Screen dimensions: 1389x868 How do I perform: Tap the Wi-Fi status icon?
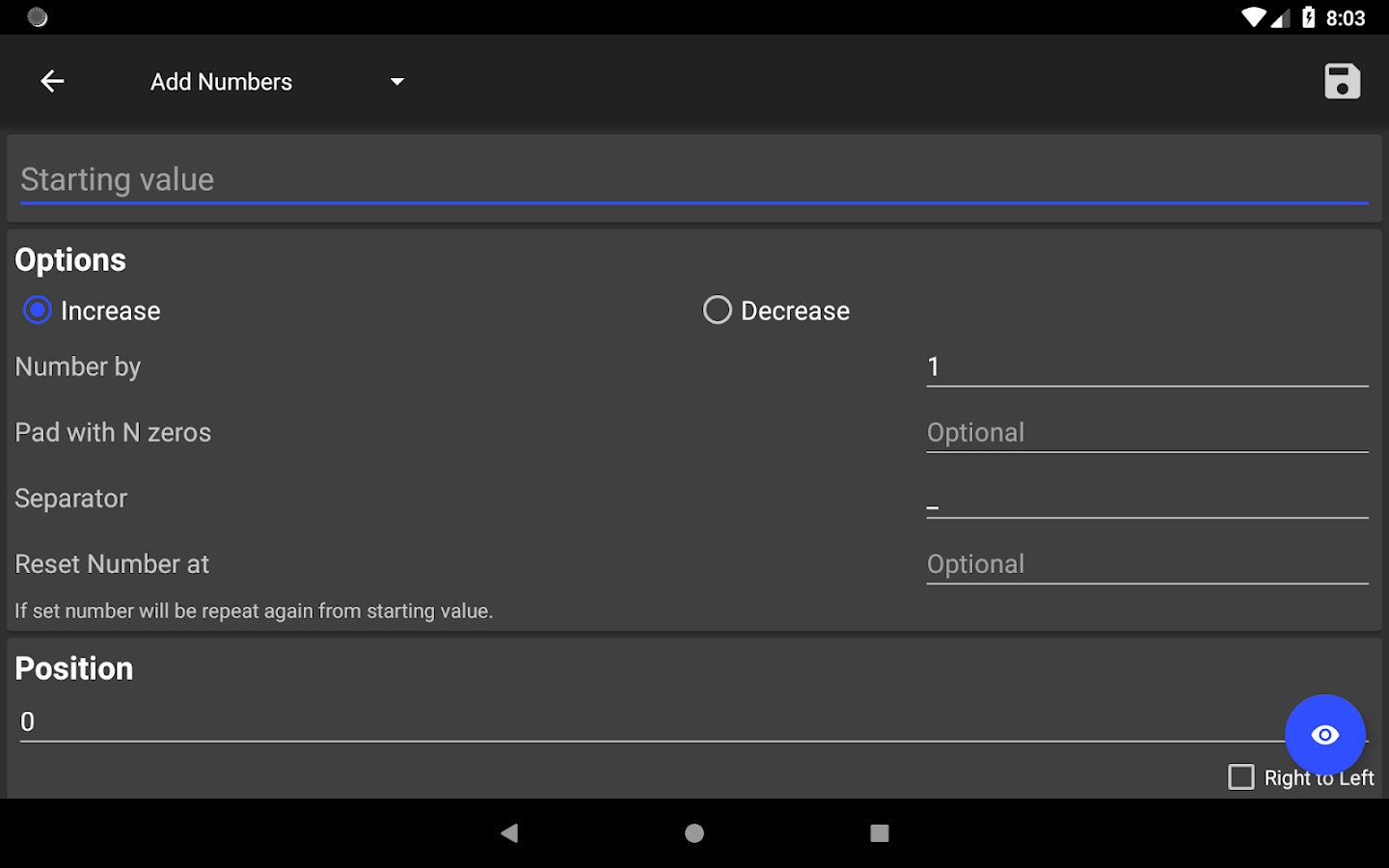click(1254, 17)
